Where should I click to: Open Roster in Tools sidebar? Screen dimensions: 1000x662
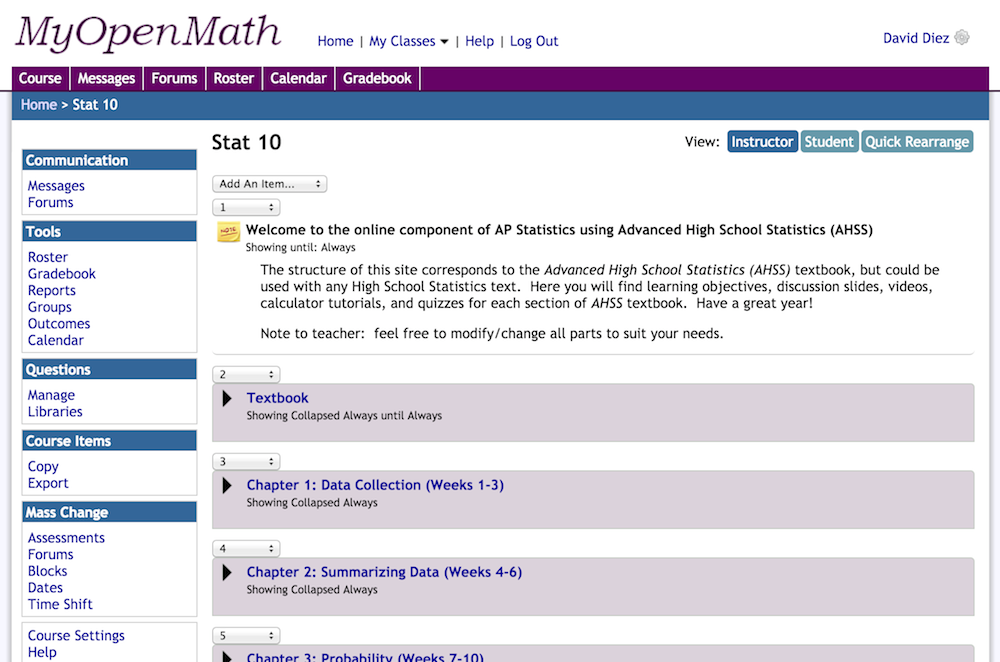coord(48,257)
